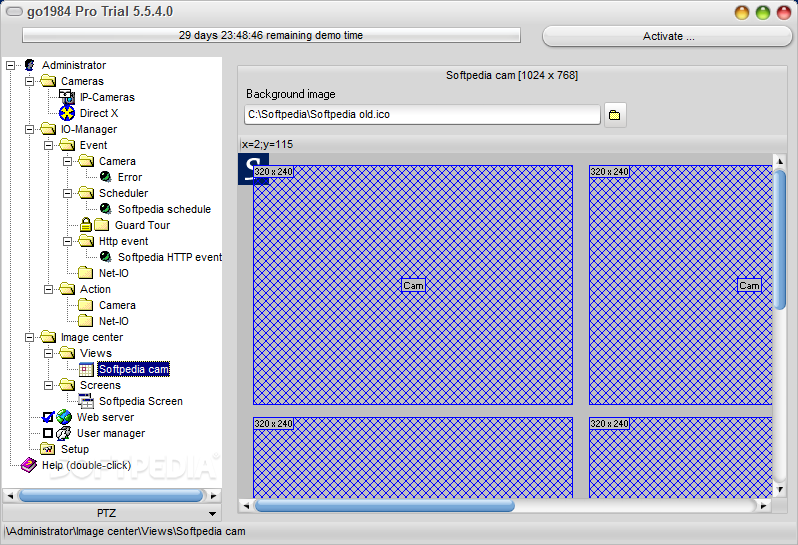Click the Net-IO folder icon under Action
798x545 pixels.
86,321
